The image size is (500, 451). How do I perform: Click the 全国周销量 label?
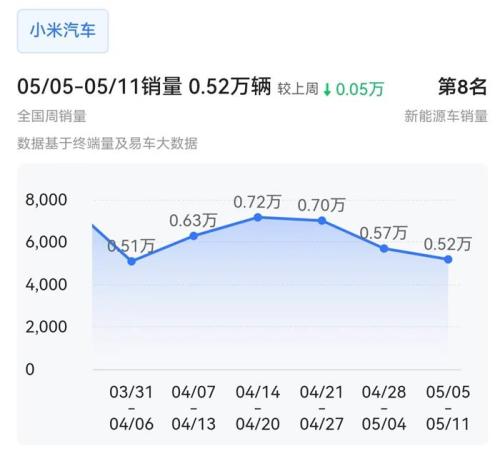click(52, 116)
